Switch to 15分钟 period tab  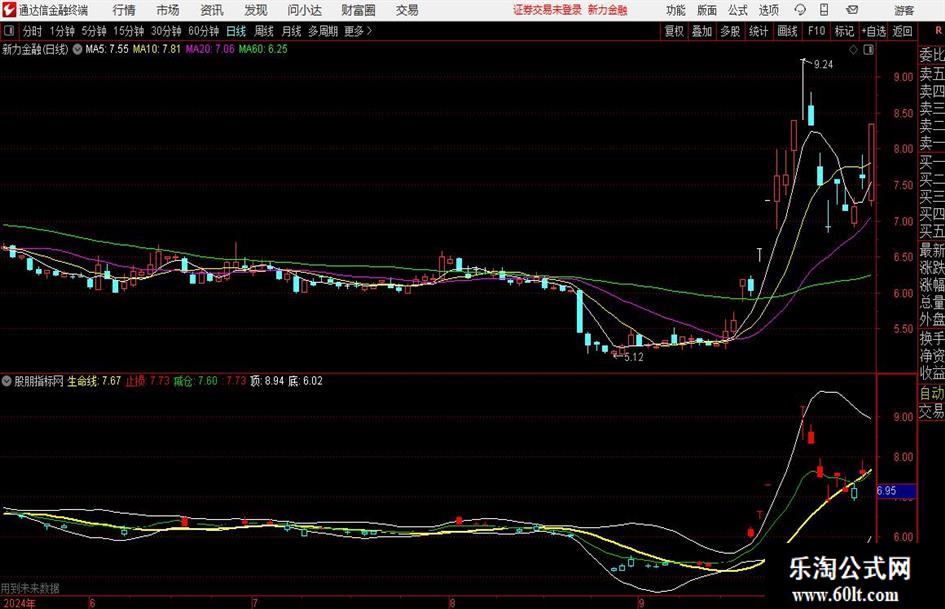[128, 31]
